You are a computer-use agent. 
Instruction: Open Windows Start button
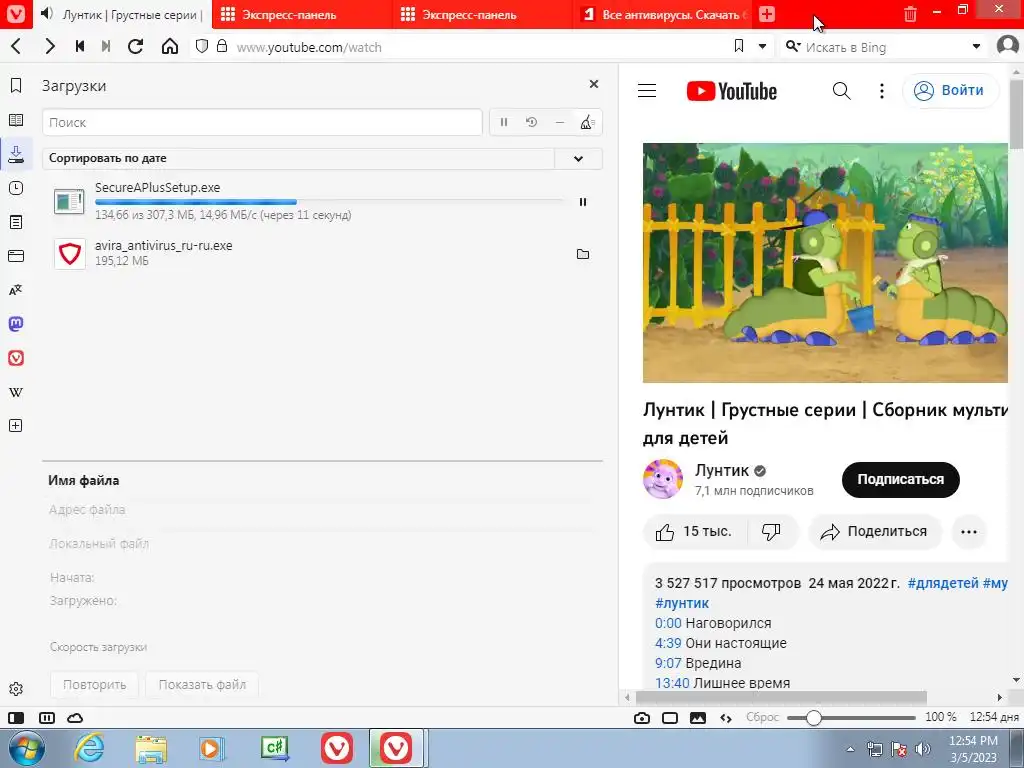tap(25, 749)
